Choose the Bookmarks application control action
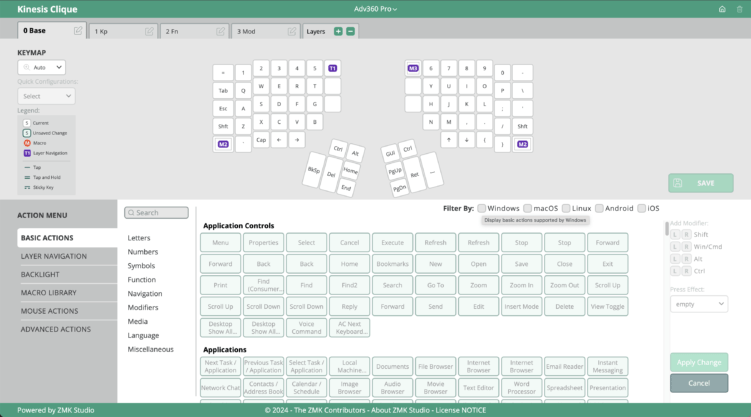The width and height of the screenshot is (751, 417). pos(392,264)
